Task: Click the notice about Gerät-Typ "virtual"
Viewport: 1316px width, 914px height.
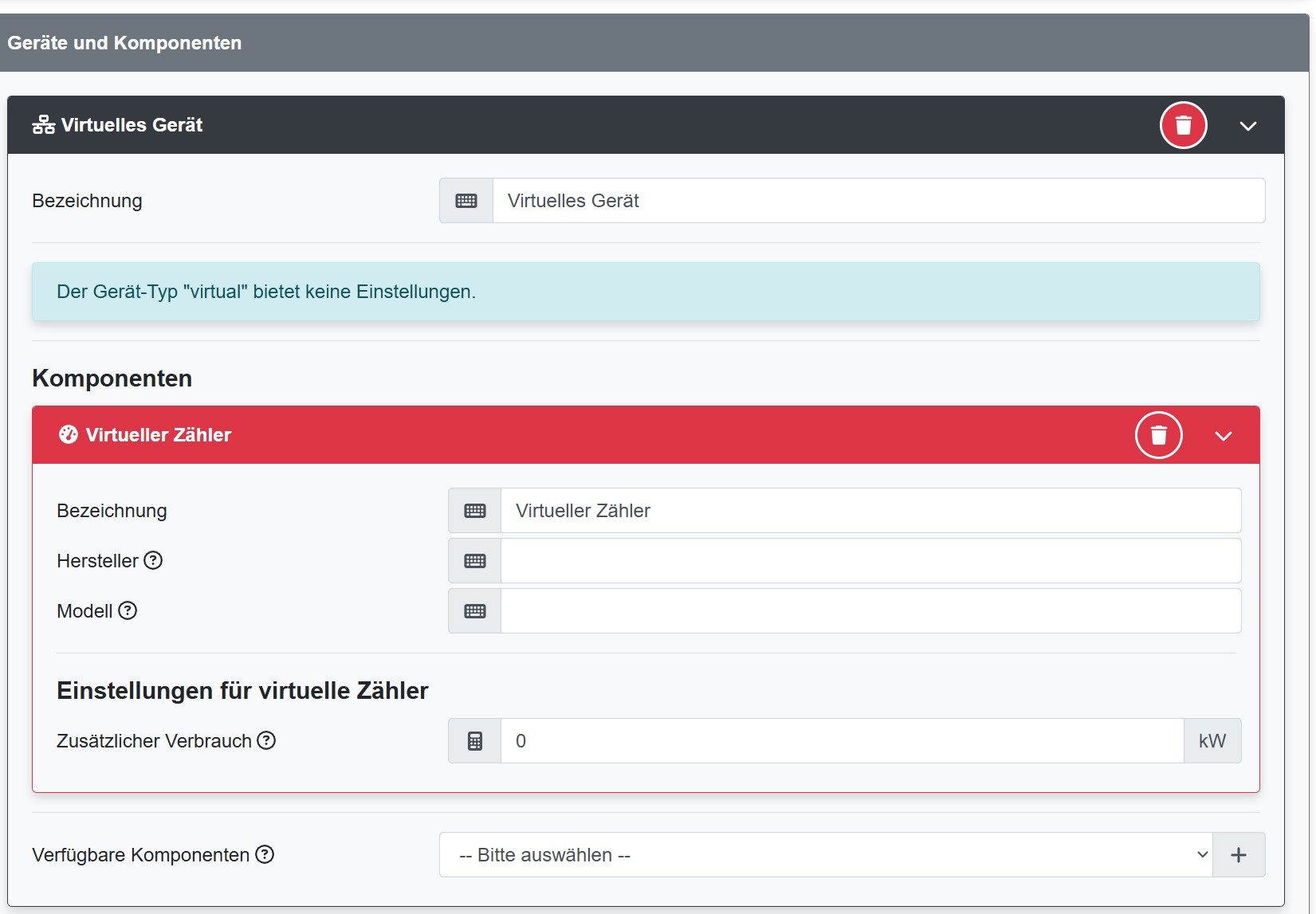Action: click(x=646, y=292)
